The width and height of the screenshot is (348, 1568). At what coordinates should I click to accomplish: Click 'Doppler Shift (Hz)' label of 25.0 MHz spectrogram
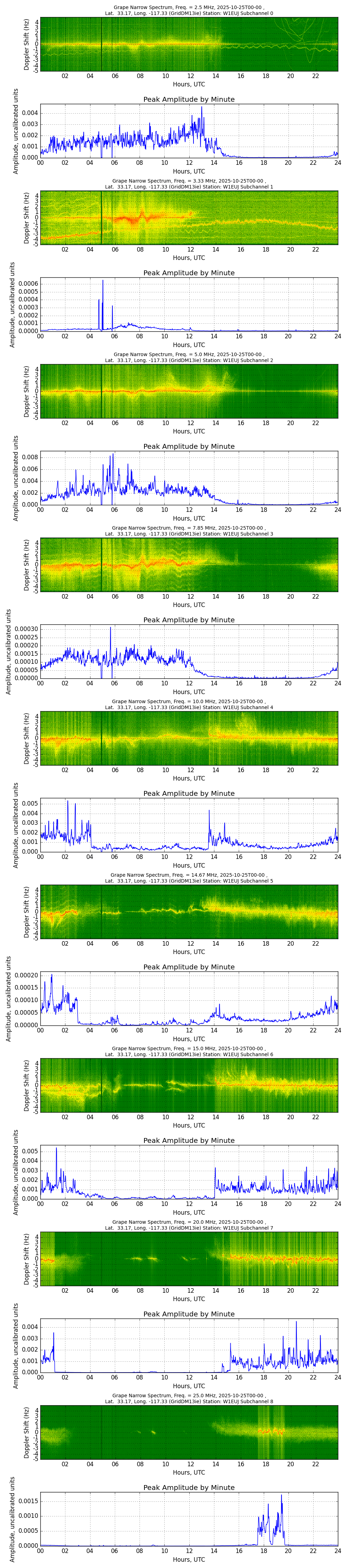27,1432
